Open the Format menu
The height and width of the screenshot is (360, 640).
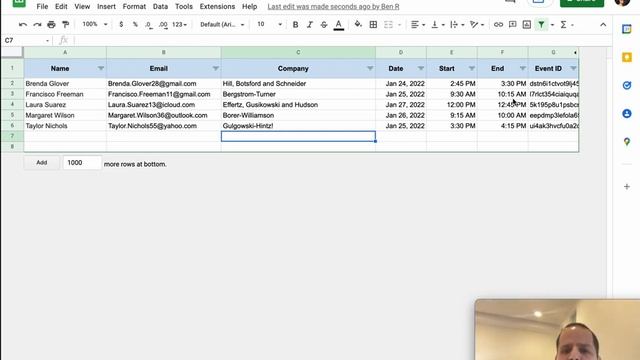(x=134, y=7)
